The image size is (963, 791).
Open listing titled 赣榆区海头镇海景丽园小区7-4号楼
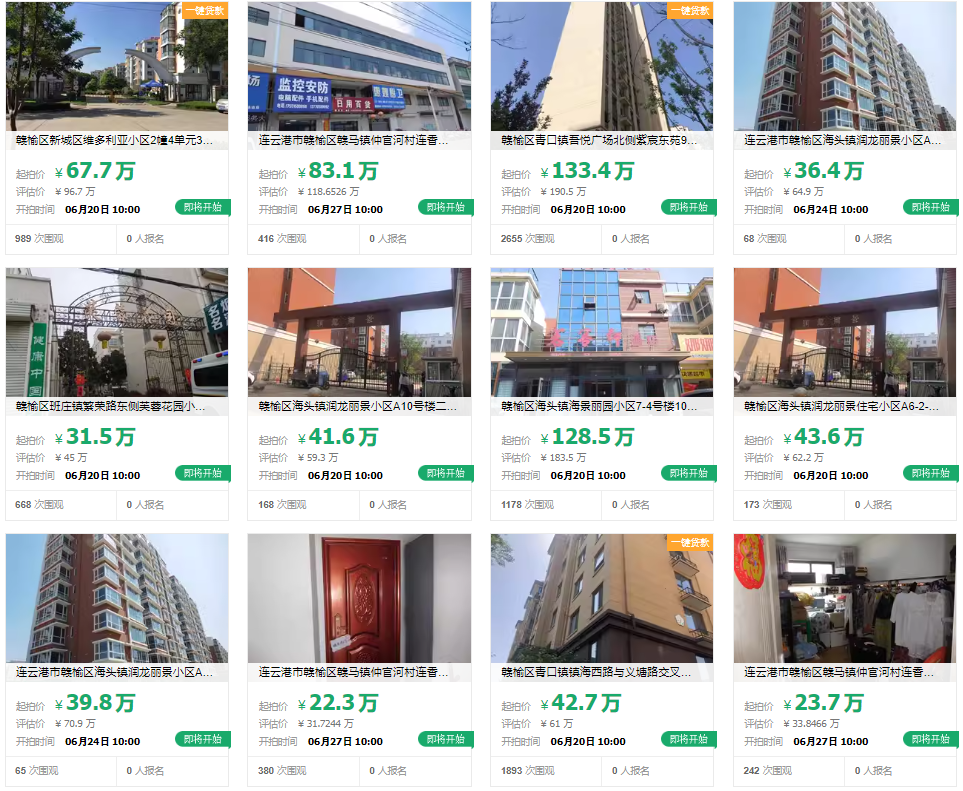[x=599, y=407]
